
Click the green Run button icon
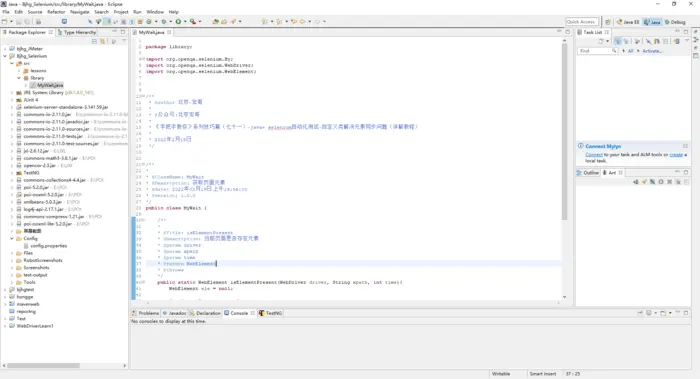pos(178,21)
